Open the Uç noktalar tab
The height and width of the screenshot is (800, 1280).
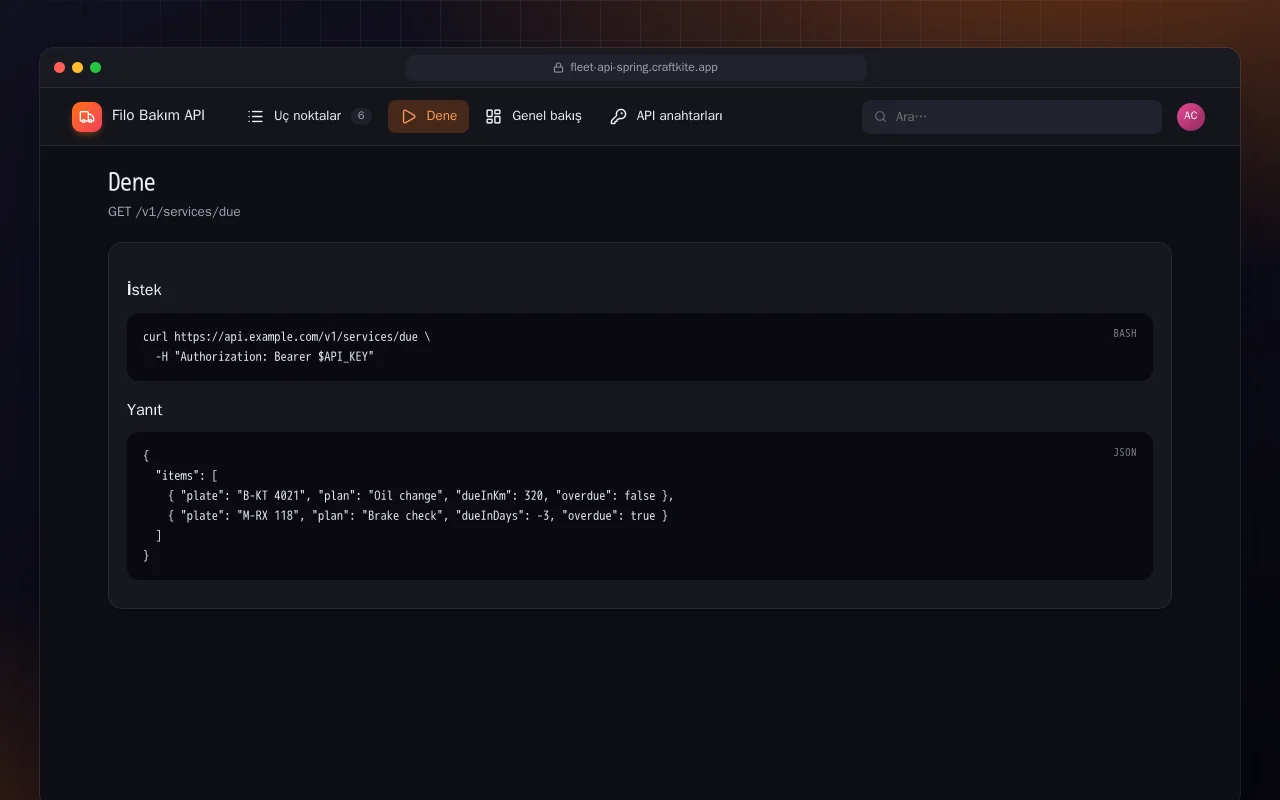click(x=310, y=116)
